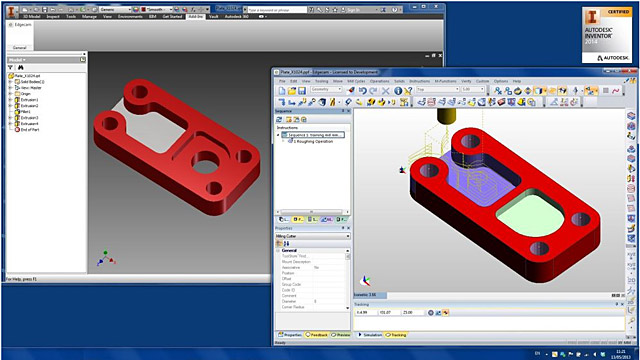Screen dimensions: 640x360
Task: Click the binoculars Find icon in Inventor browser
Action: coord(20,67)
